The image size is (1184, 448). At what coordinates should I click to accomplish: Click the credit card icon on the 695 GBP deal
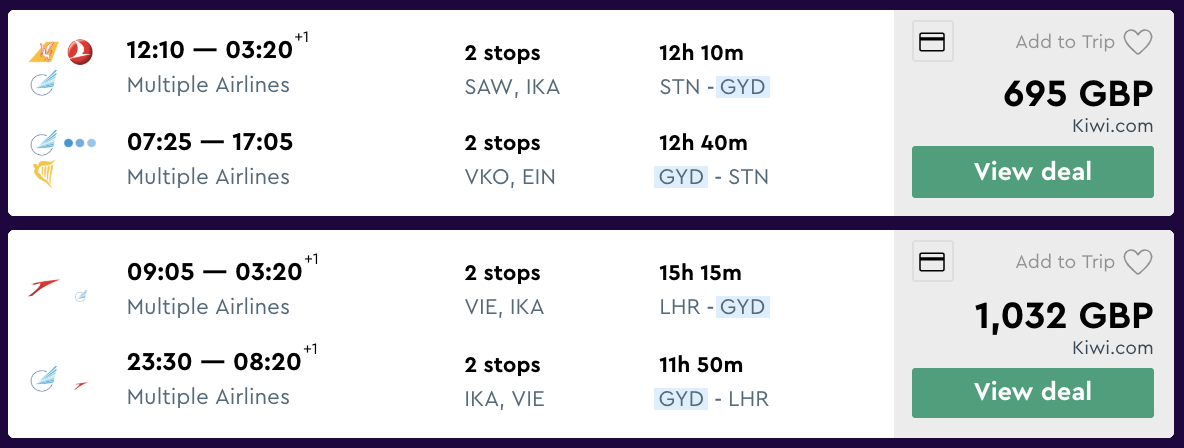click(x=933, y=42)
